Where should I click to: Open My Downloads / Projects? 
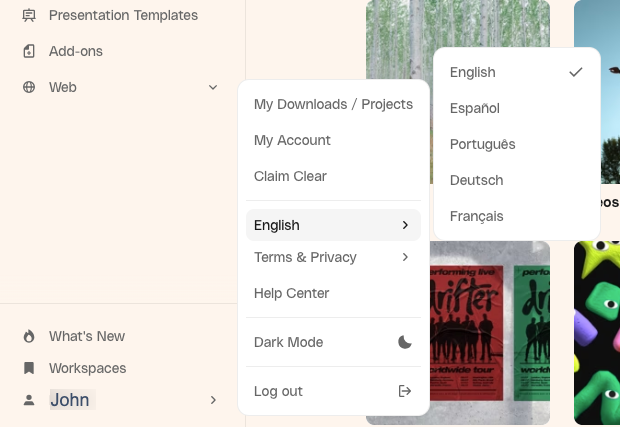point(333,104)
